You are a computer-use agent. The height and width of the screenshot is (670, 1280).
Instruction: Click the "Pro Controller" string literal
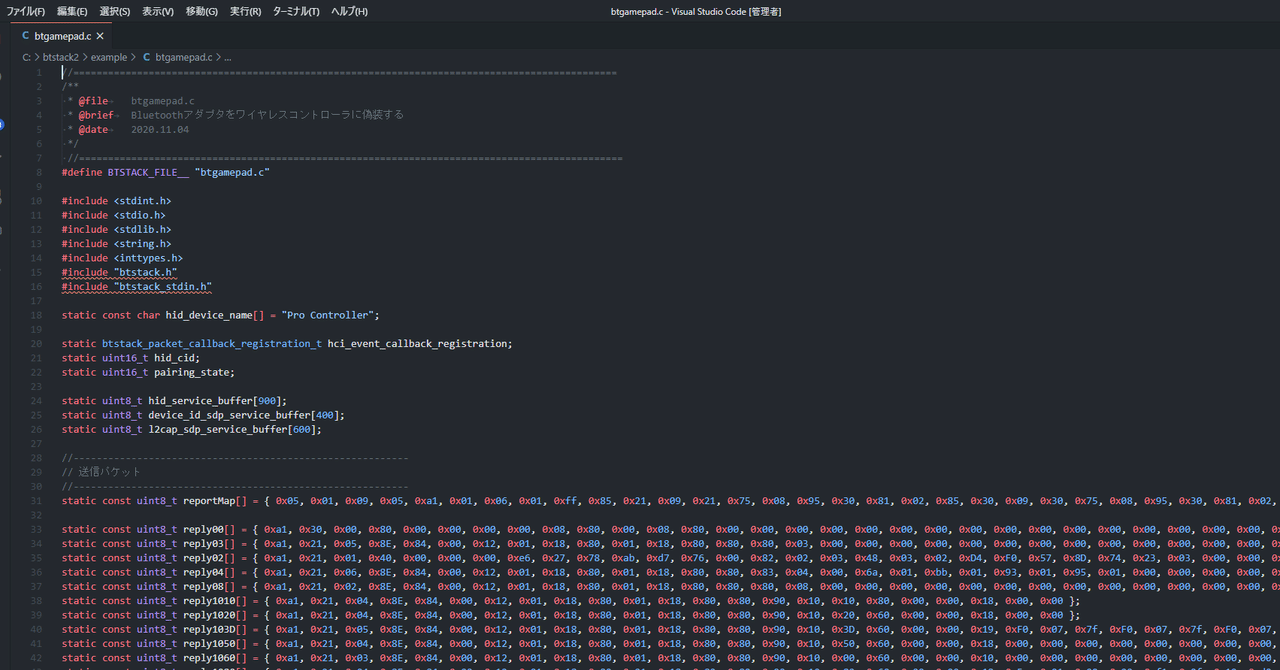(328, 315)
